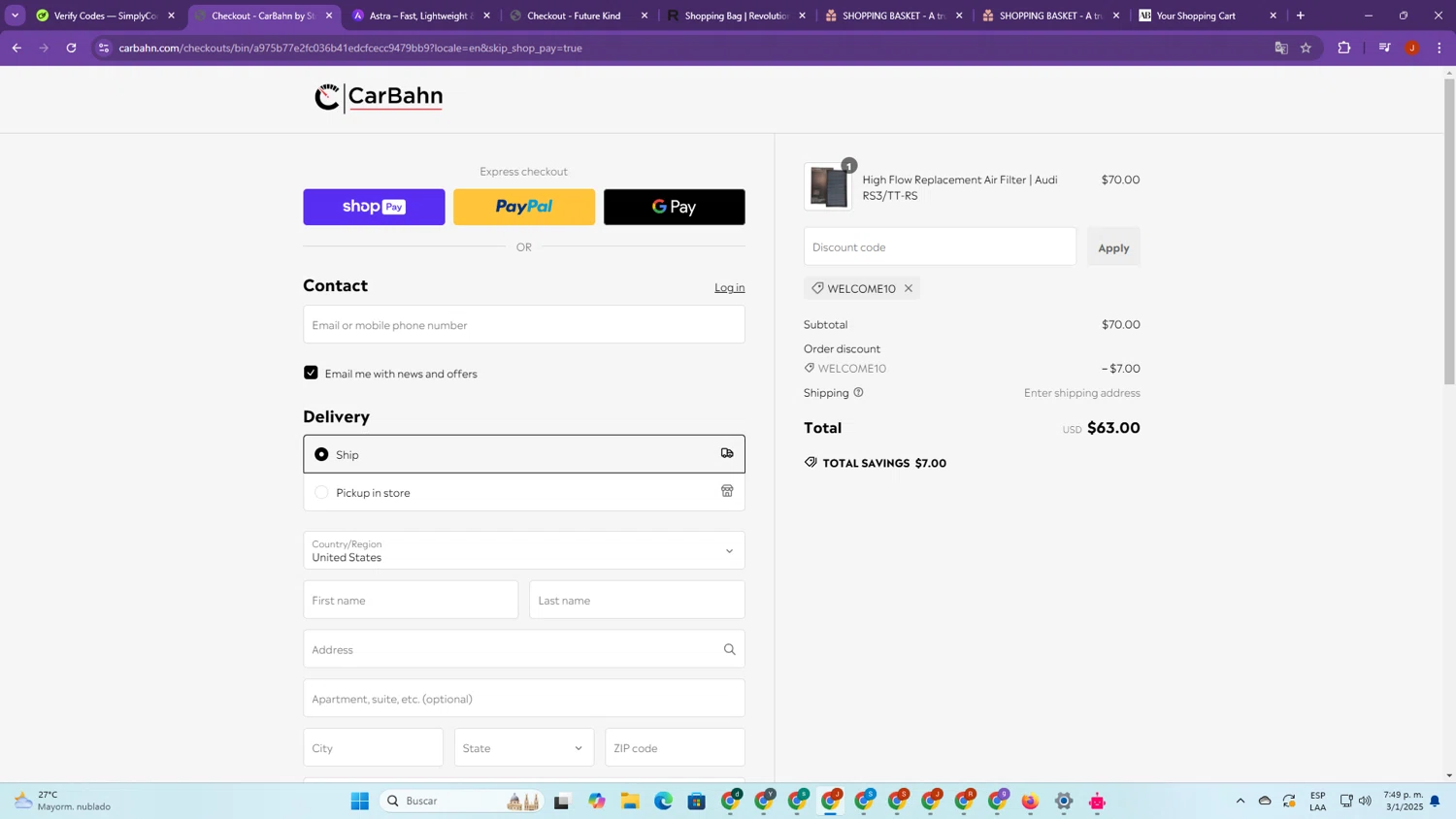This screenshot has width=1456, height=819.
Task: Bookmark this page with the star
Action: point(1307,48)
